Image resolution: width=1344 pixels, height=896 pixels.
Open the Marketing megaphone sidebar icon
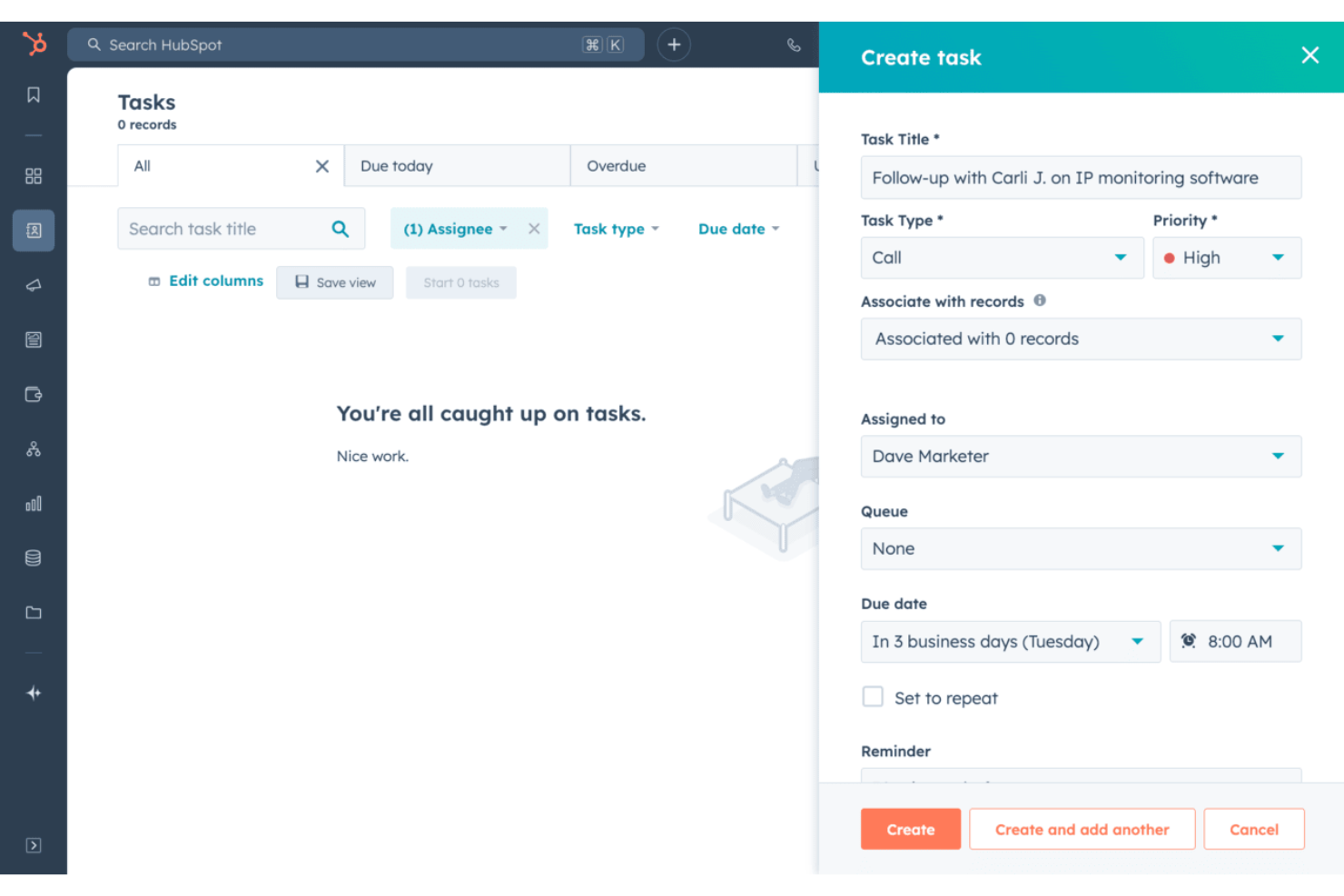pos(33,284)
